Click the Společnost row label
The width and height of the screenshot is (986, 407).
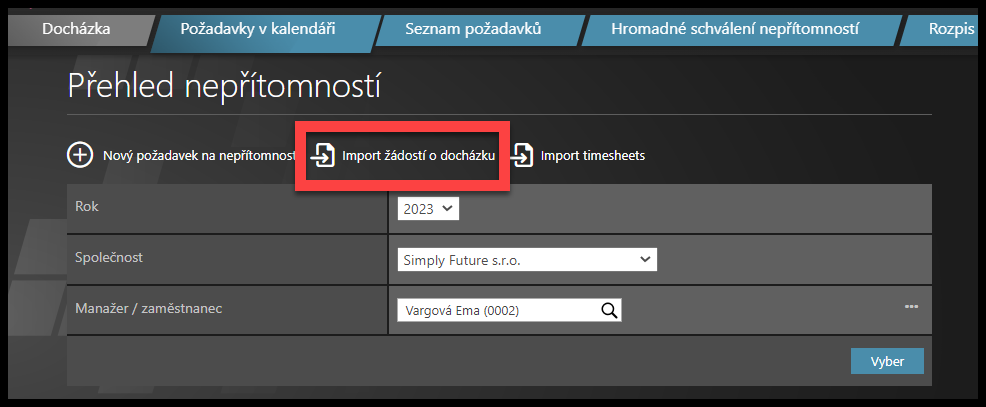tap(111, 258)
